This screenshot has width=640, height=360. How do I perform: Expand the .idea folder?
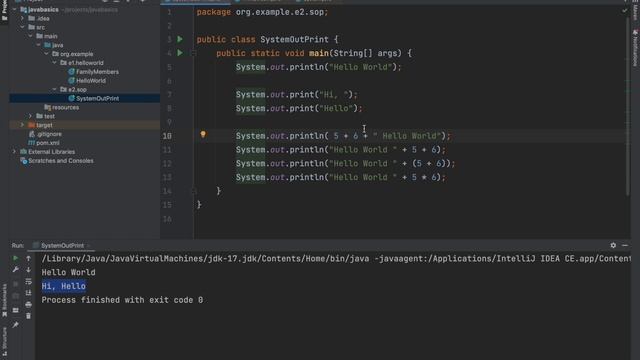[22, 18]
